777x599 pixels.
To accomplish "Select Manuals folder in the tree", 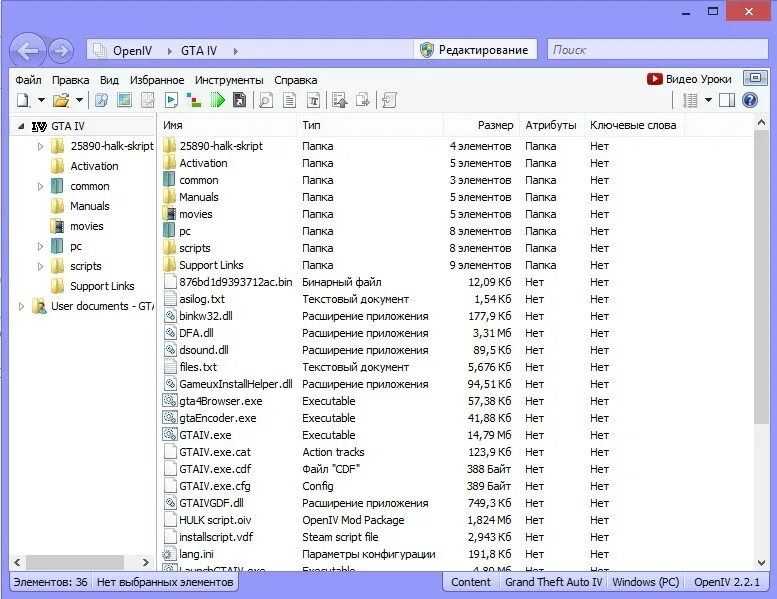I will [x=90, y=206].
